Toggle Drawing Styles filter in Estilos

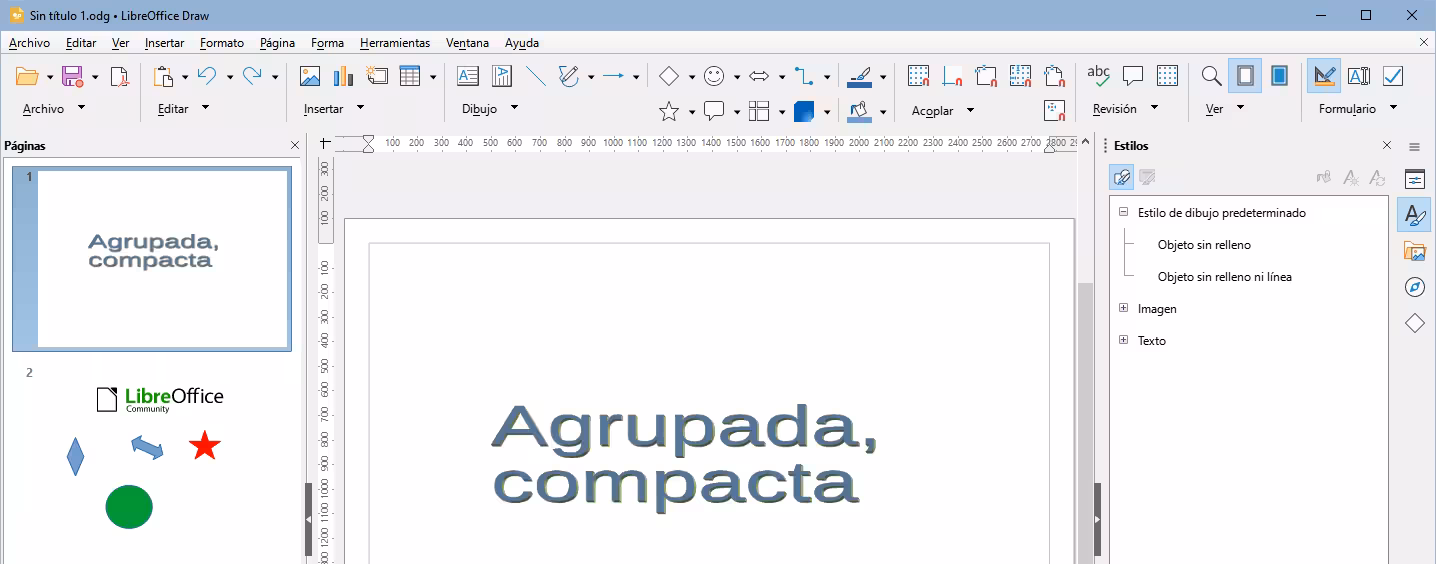(x=1122, y=177)
